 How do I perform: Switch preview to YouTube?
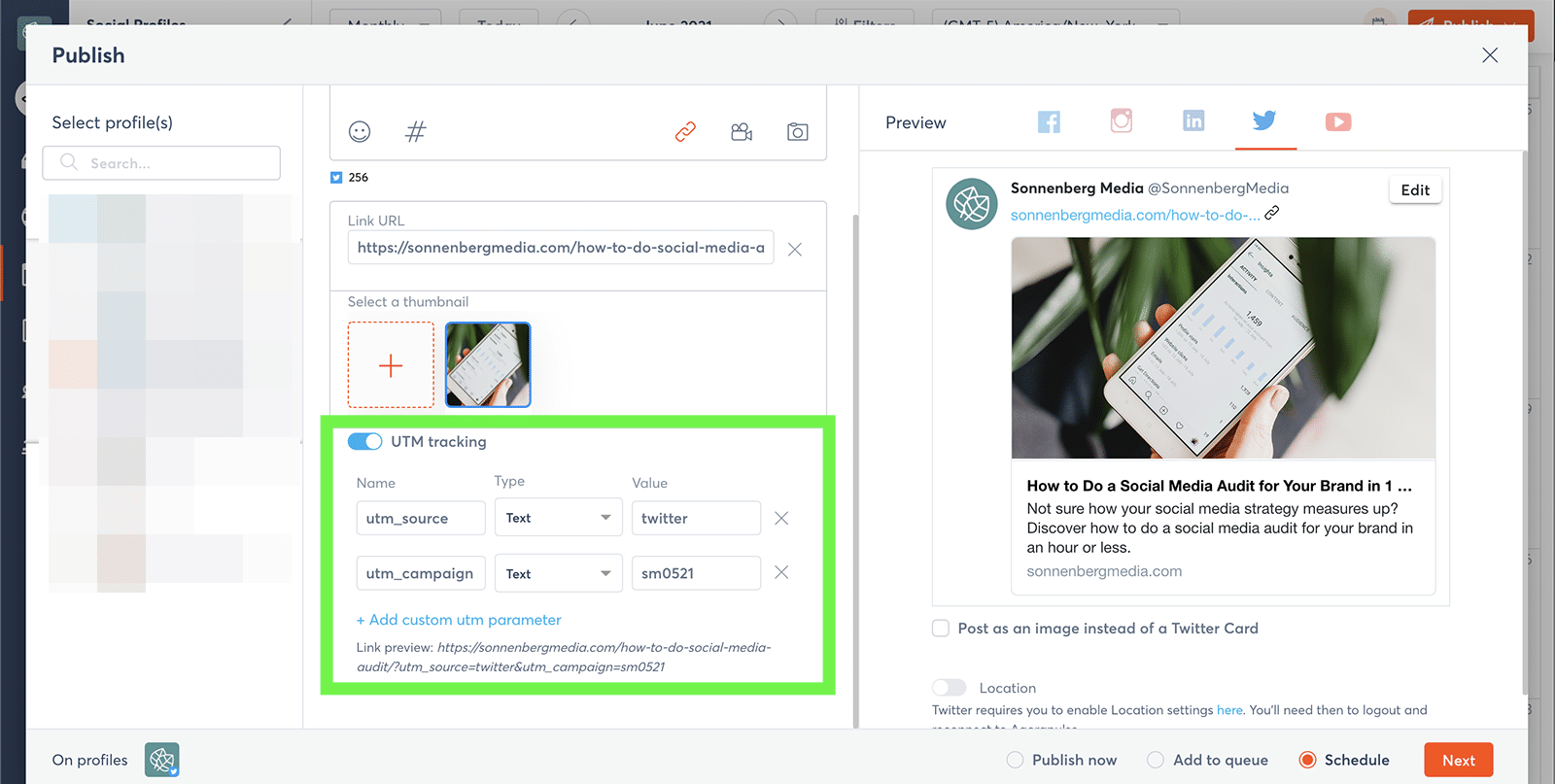coord(1338,121)
